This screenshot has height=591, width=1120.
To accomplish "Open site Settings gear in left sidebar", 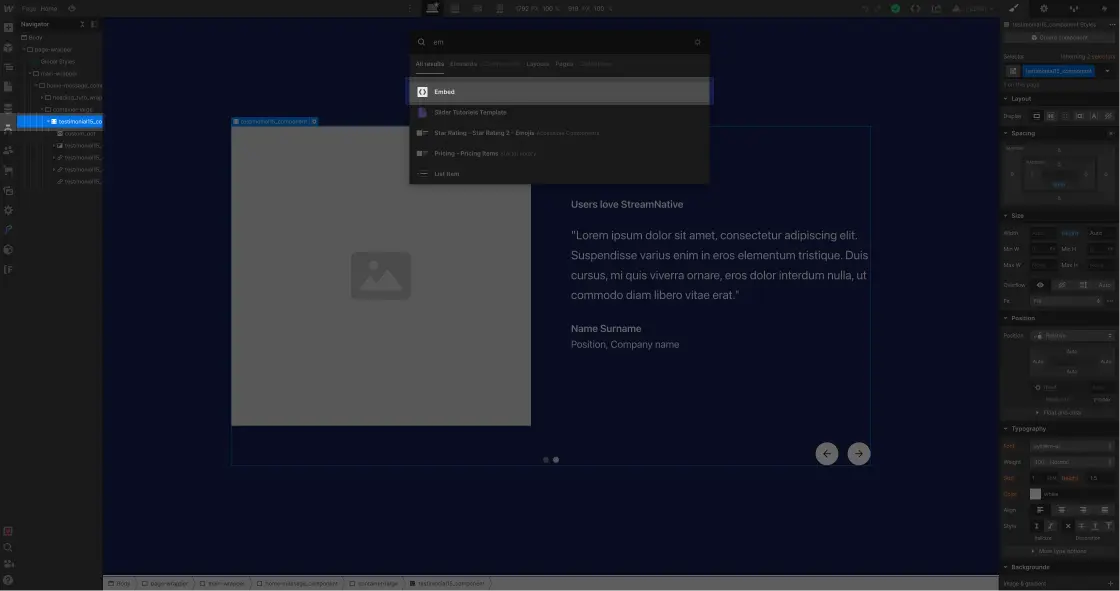I will (x=8, y=211).
